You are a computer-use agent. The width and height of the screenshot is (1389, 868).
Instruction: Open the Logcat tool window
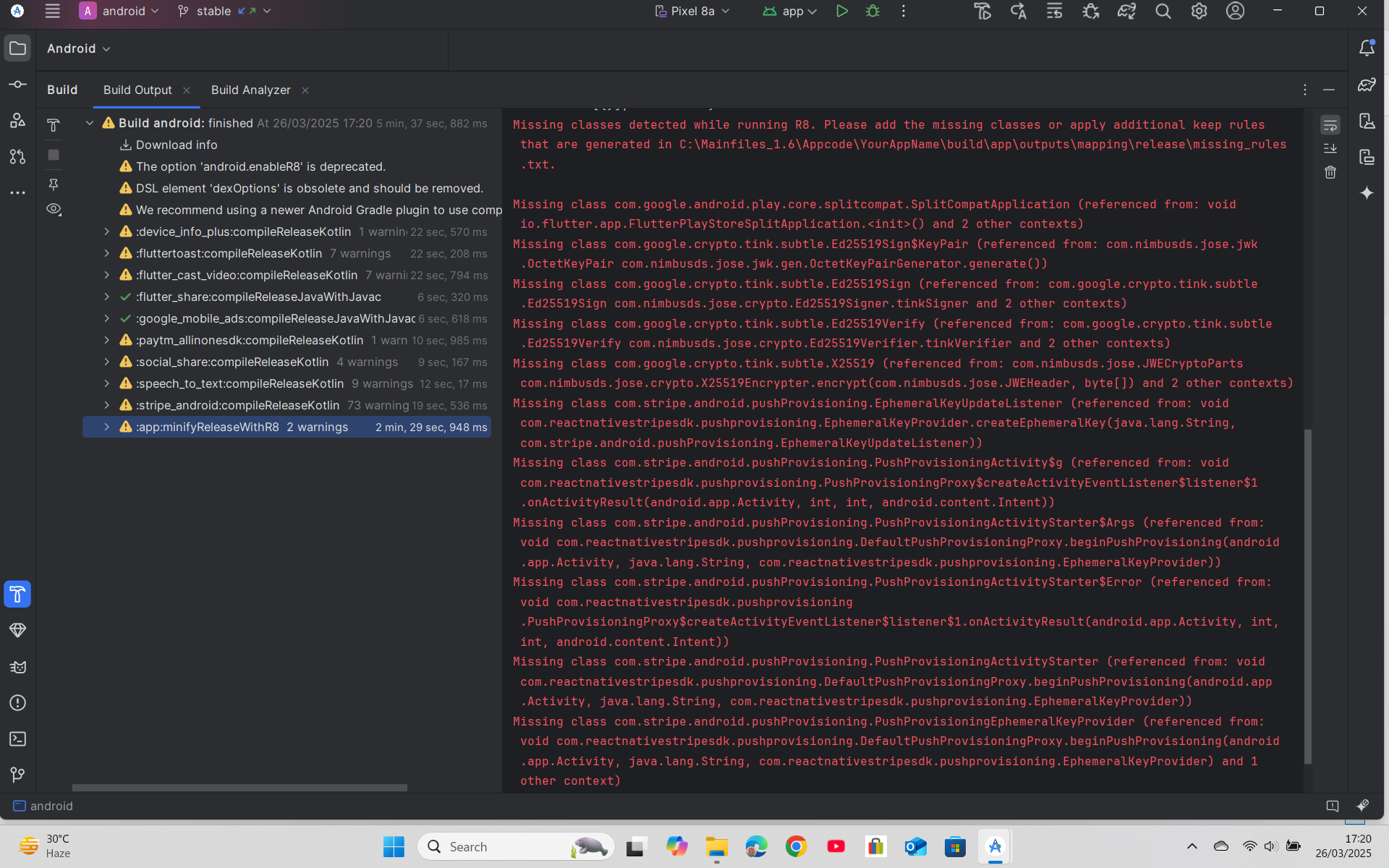click(17, 666)
